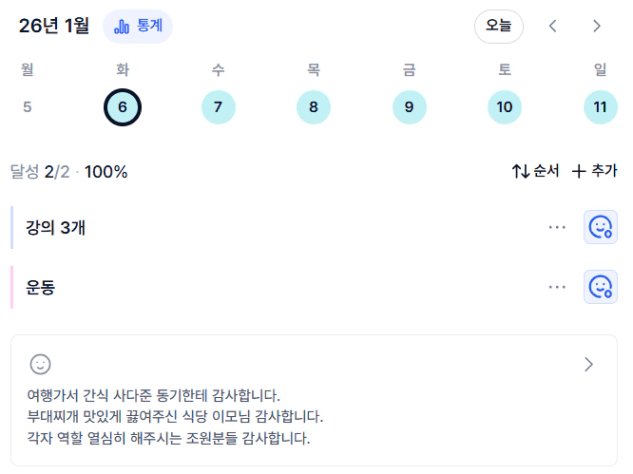Select date 8 on Thursday
The width and height of the screenshot is (633, 474).
313,107
